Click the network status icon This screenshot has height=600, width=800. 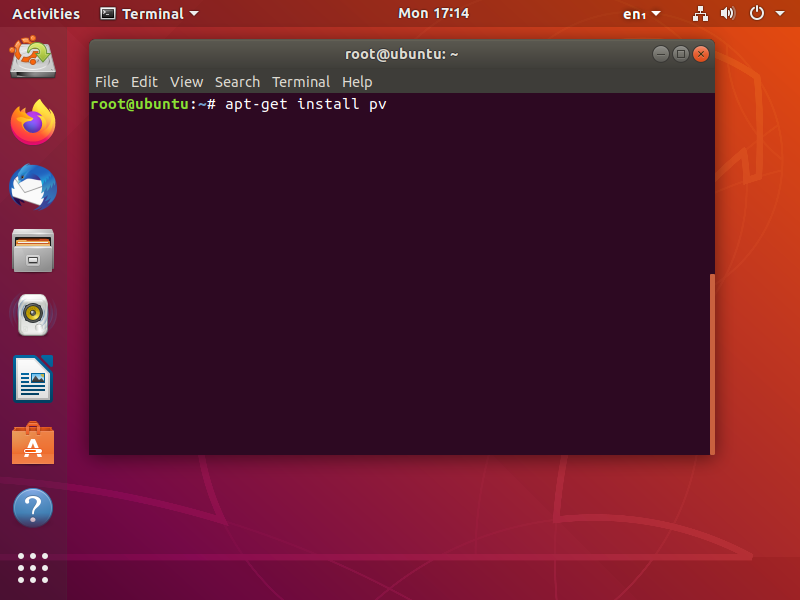pyautogui.click(x=700, y=13)
